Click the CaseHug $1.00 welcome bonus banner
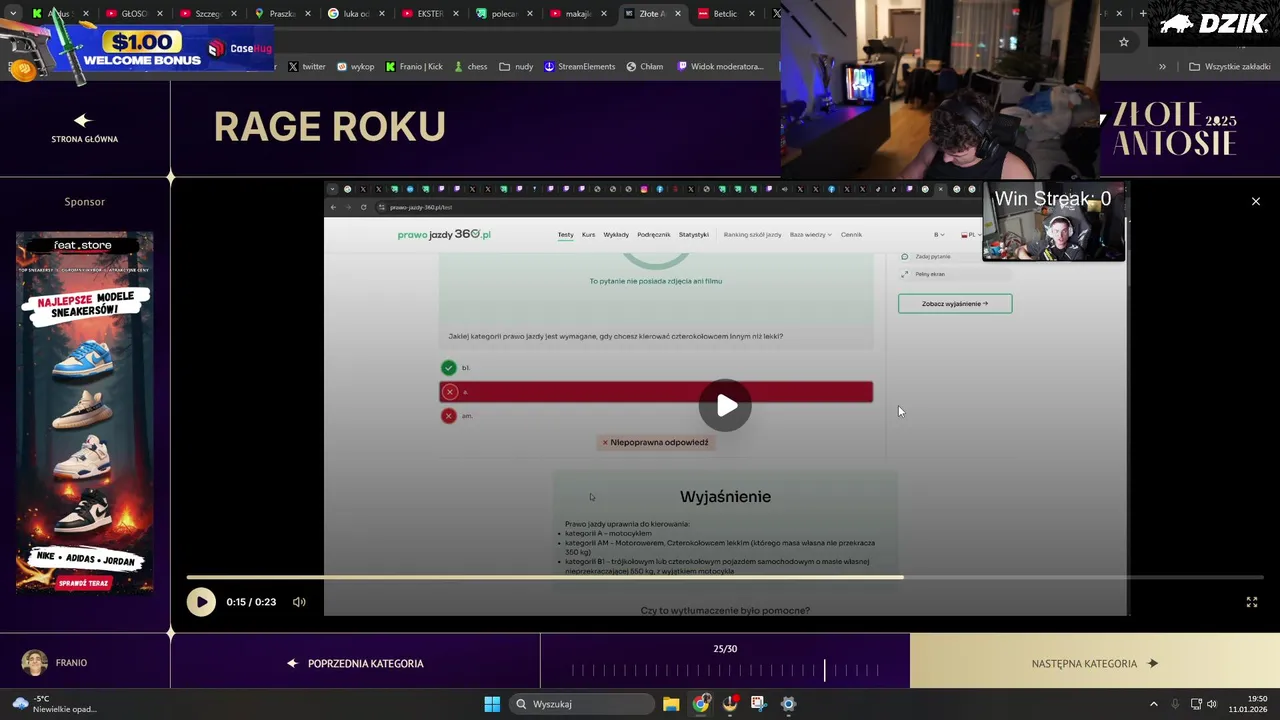Viewport: 1280px width, 720px height. pos(140,48)
